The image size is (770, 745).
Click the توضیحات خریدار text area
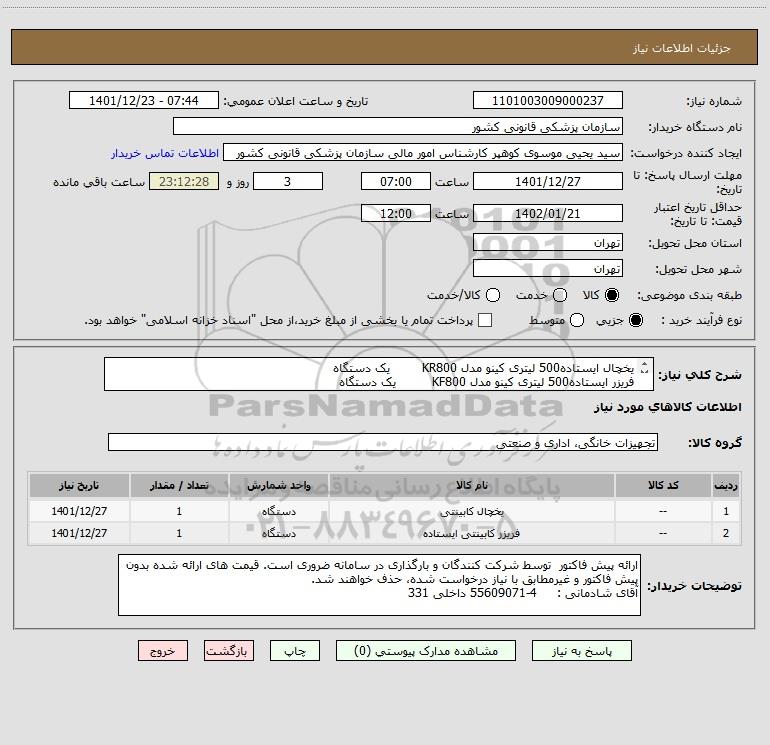tap(380, 585)
